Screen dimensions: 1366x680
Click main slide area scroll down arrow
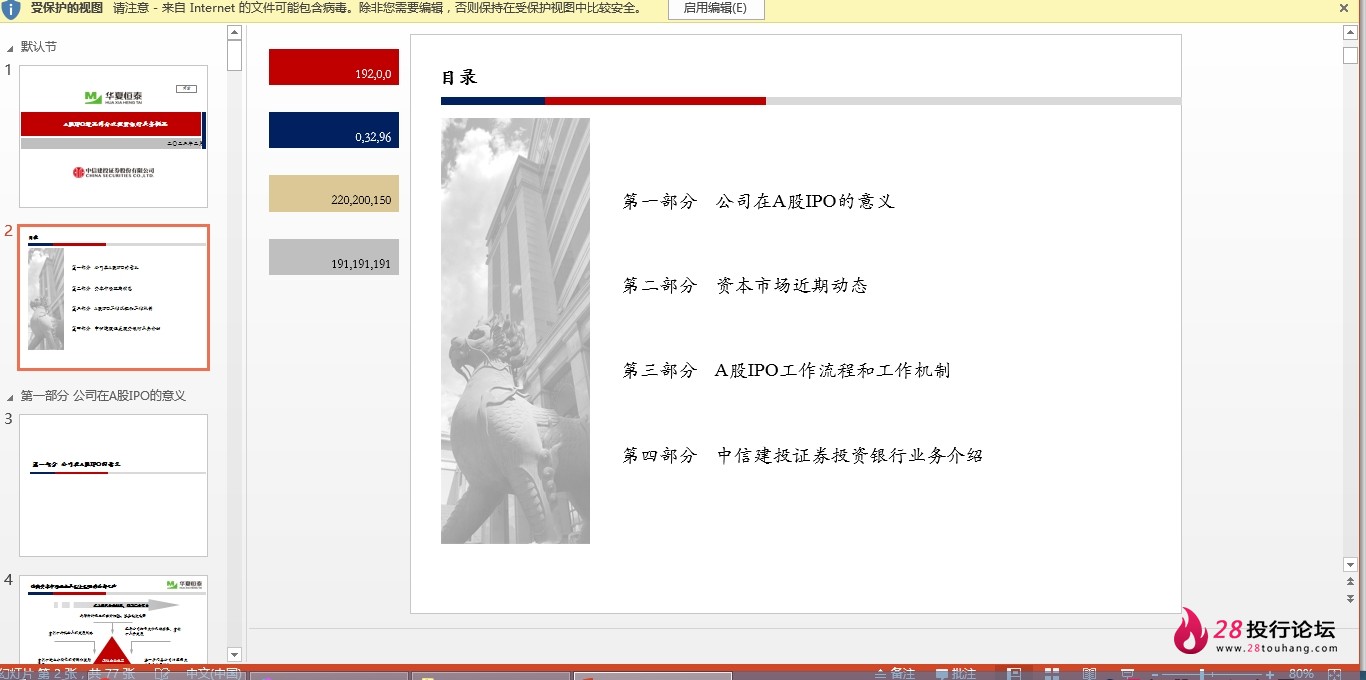pyautogui.click(x=1350, y=565)
